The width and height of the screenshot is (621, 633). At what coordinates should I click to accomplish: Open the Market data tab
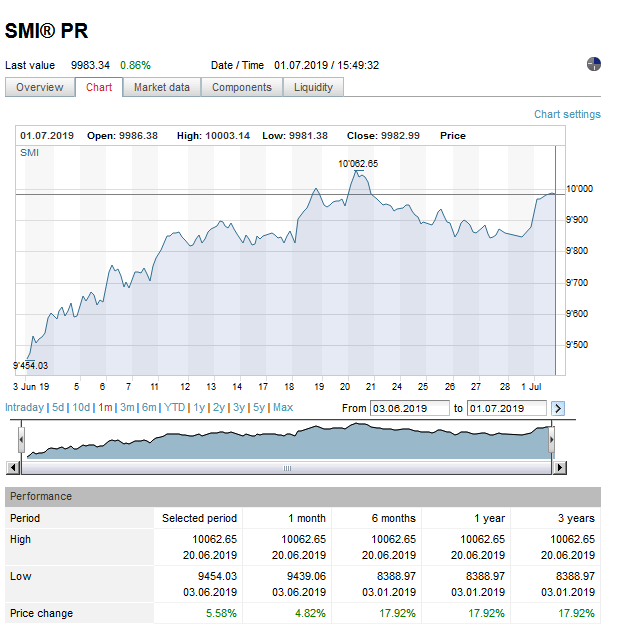pyautogui.click(x=162, y=87)
